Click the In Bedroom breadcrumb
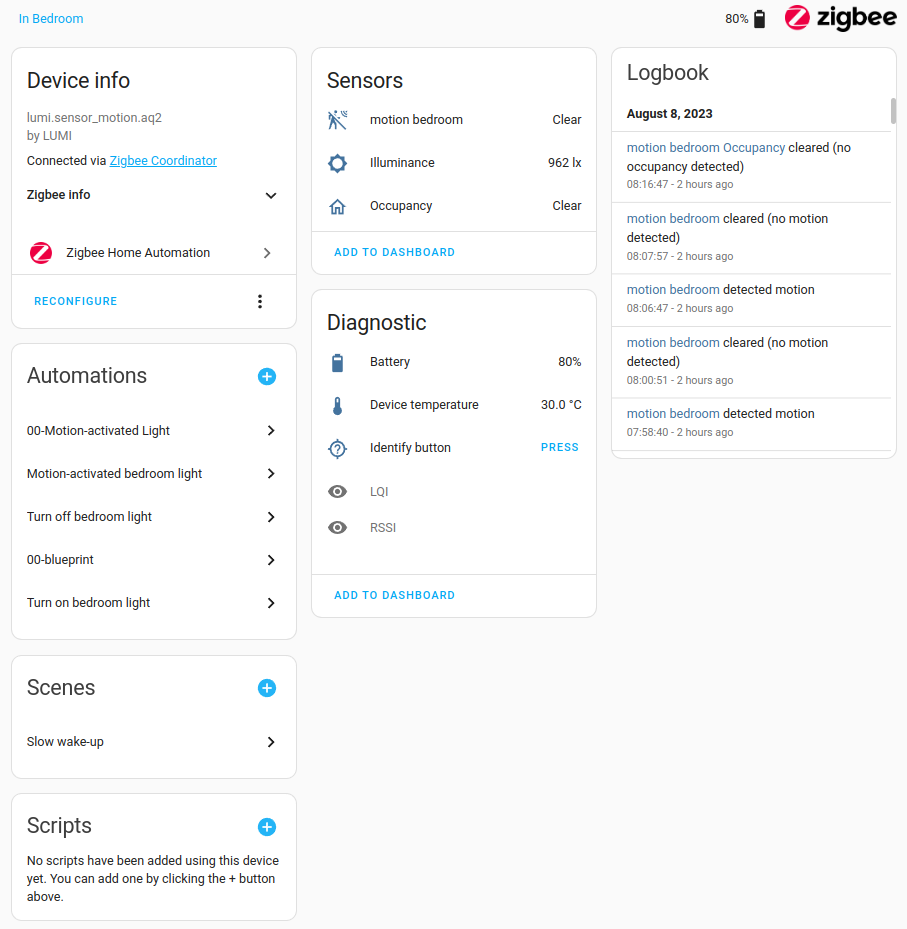The width and height of the screenshot is (907, 929). point(50,18)
